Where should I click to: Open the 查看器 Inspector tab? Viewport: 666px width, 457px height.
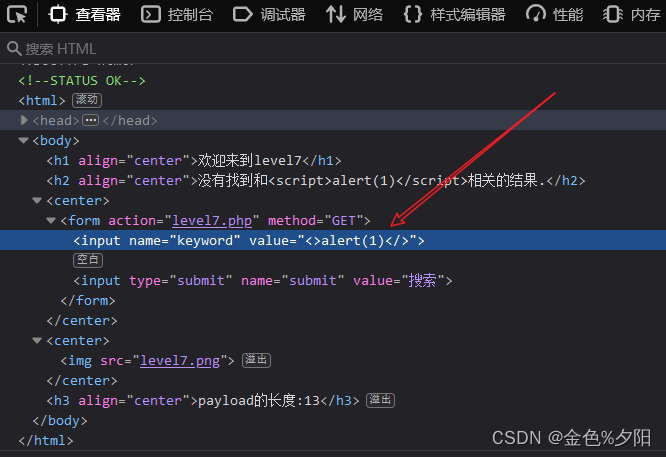point(85,14)
